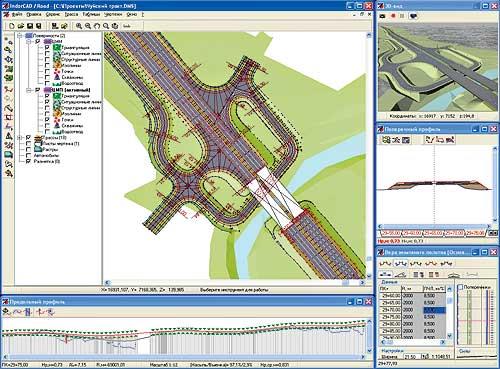Select the Zoom out magnifier tool

click(x=88, y=26)
